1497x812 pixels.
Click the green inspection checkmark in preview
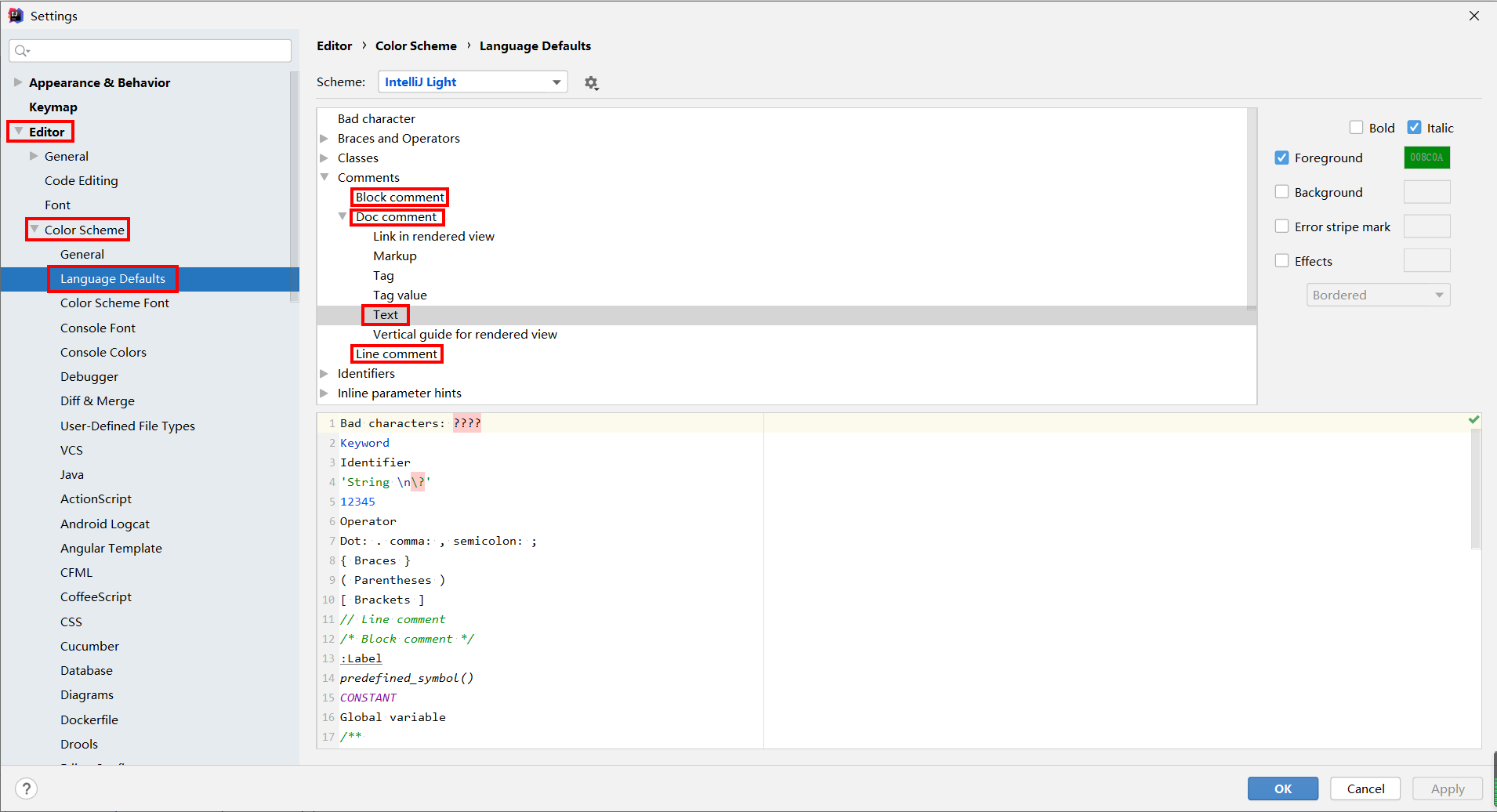click(x=1473, y=420)
